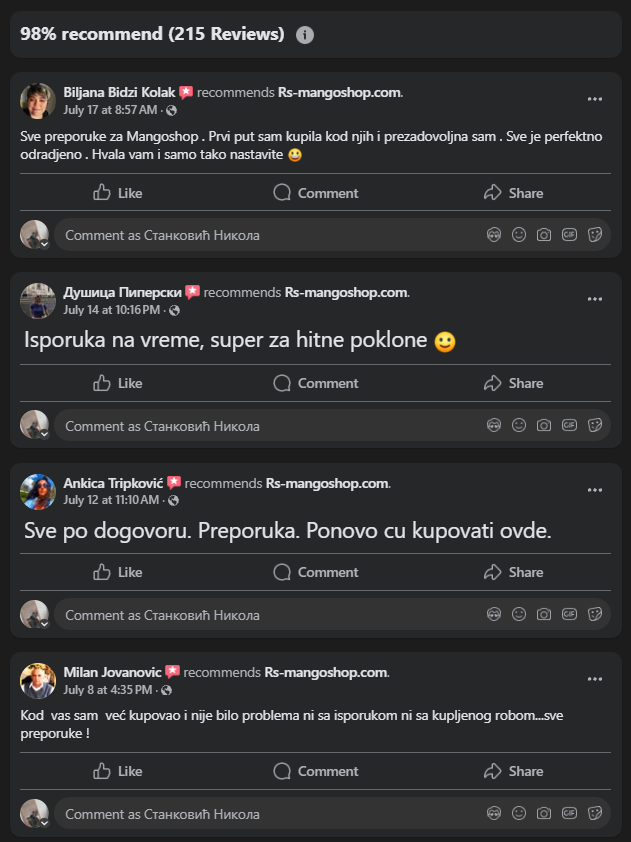Viewport: 631px width, 842px height.
Task: Switch commenting identity under Ankica's review
Action: coord(35,615)
